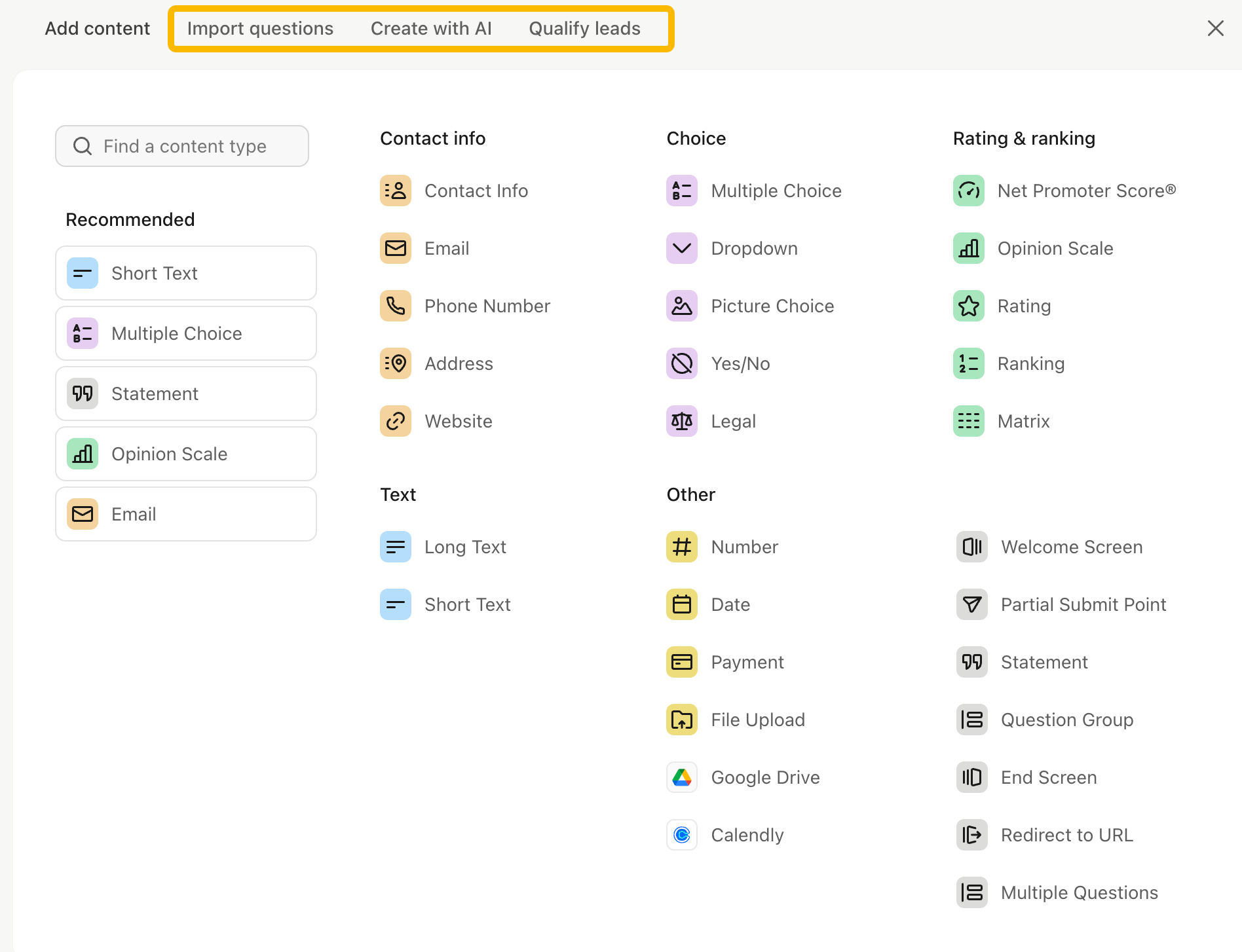The image size is (1242, 952).
Task: Click the Long Text icon
Action: pyautogui.click(x=396, y=547)
